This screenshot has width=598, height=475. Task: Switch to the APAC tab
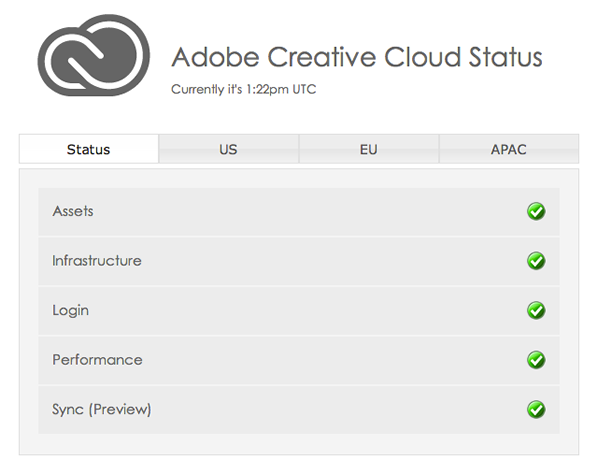click(509, 149)
